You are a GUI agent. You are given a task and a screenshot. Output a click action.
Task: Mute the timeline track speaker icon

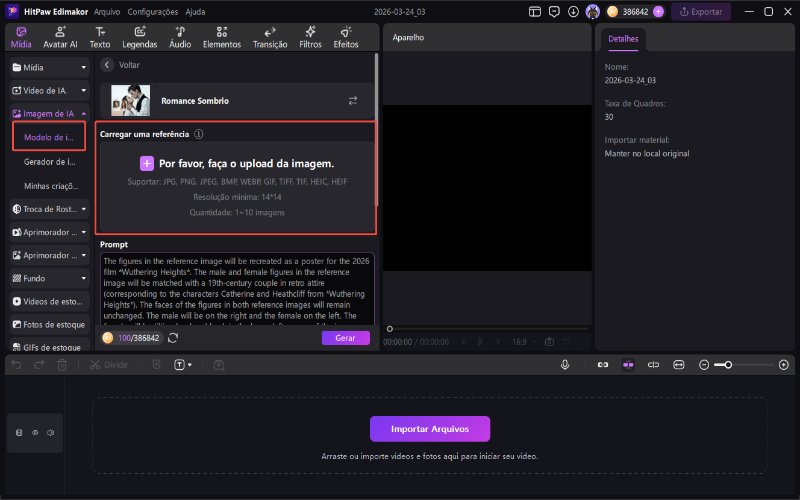coord(51,433)
